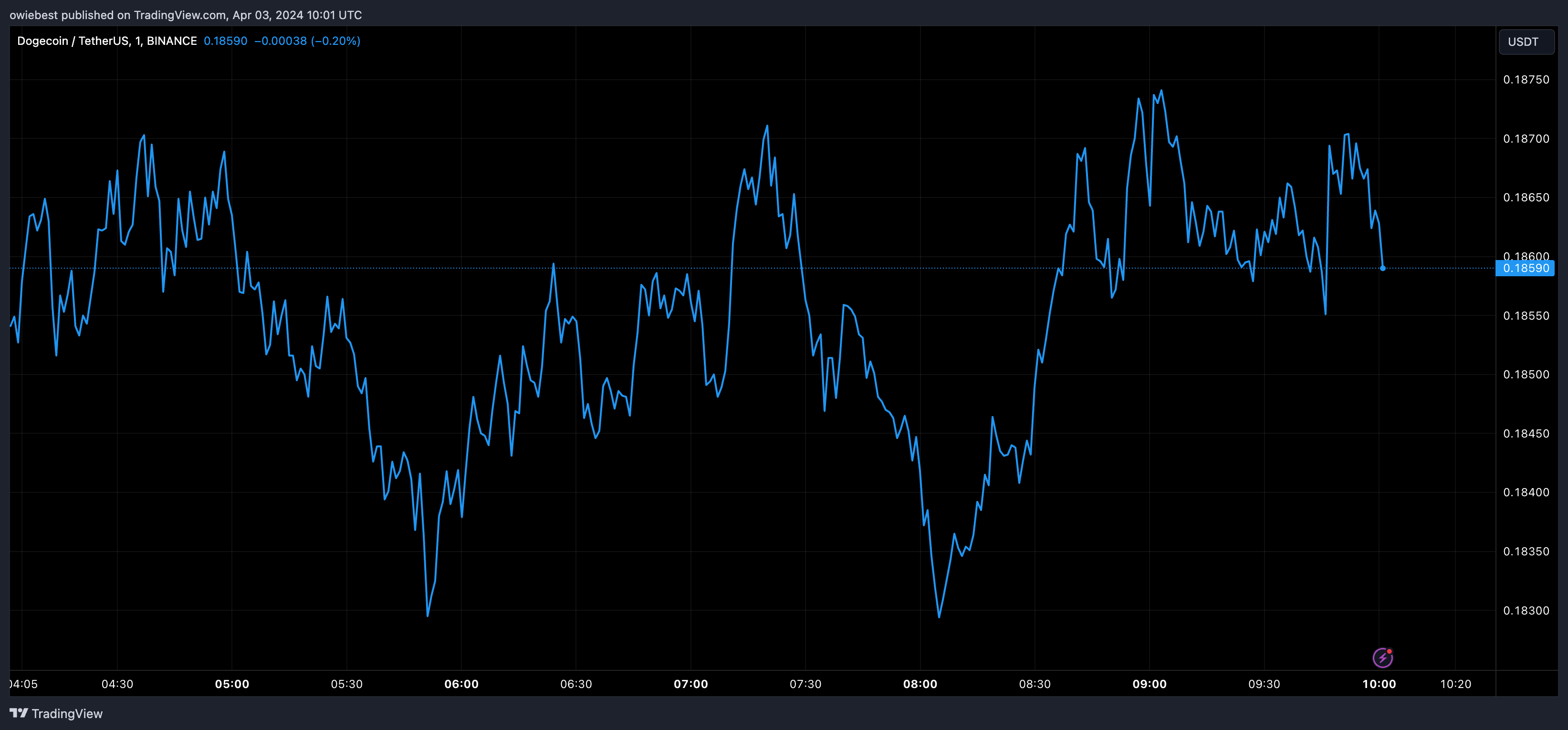Click the 0.18750 label on price axis
1568x730 pixels.
(1526, 80)
